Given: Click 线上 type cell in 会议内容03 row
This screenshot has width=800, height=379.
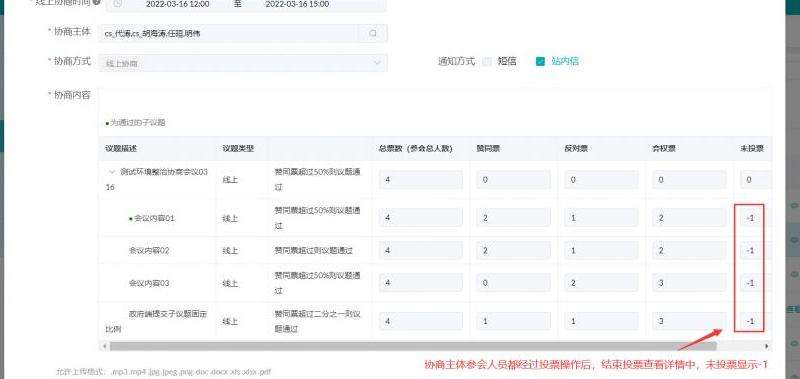Looking at the screenshot, I should 230,284.
